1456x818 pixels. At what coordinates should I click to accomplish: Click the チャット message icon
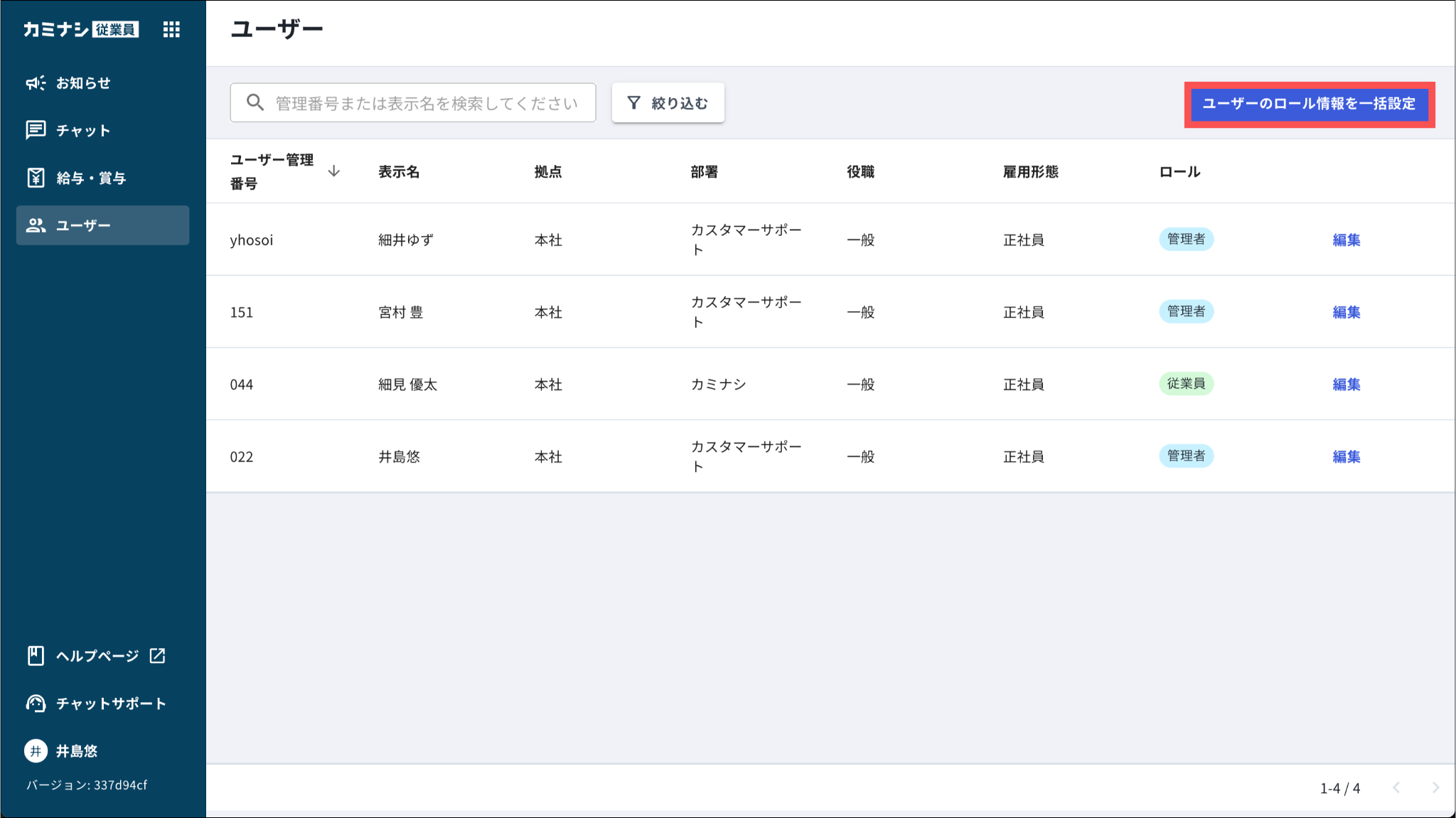pos(36,130)
